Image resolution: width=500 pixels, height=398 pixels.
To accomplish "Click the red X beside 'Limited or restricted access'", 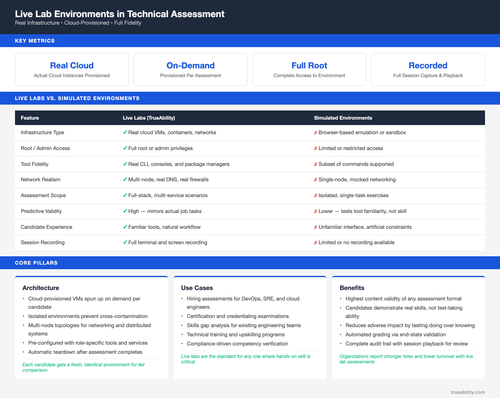I will [x=315, y=149].
